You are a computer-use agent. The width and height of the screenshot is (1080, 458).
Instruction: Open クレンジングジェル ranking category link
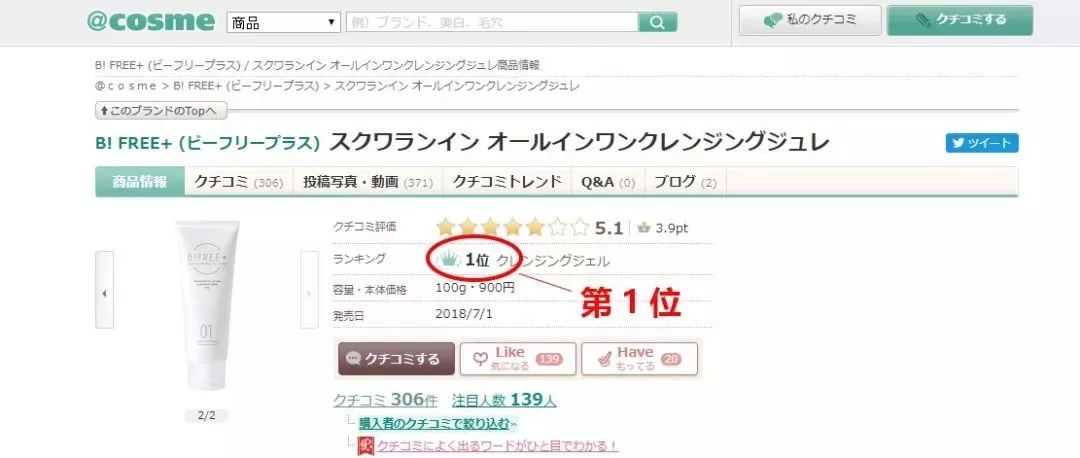pos(553,261)
